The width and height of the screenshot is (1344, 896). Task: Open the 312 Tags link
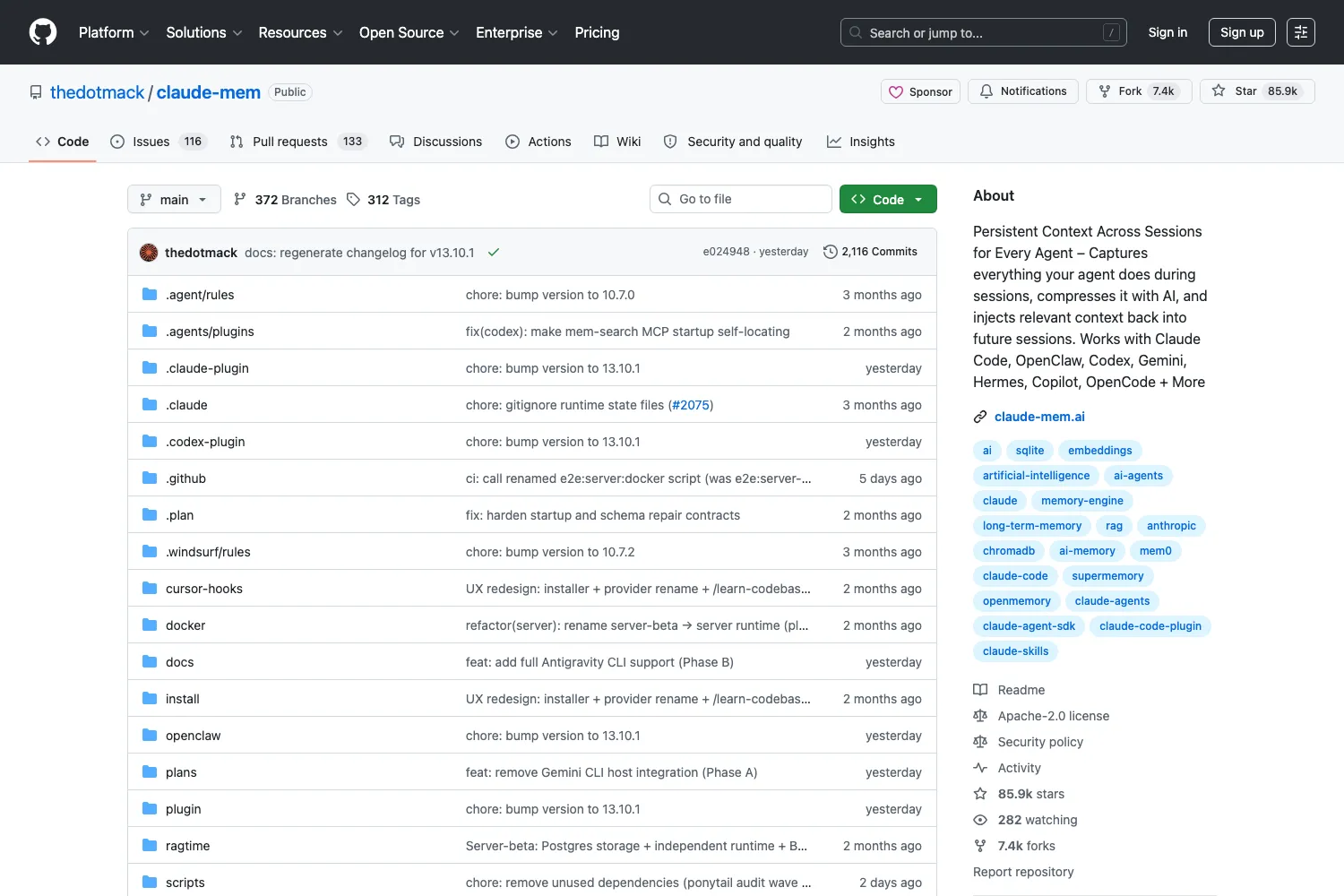tap(383, 199)
